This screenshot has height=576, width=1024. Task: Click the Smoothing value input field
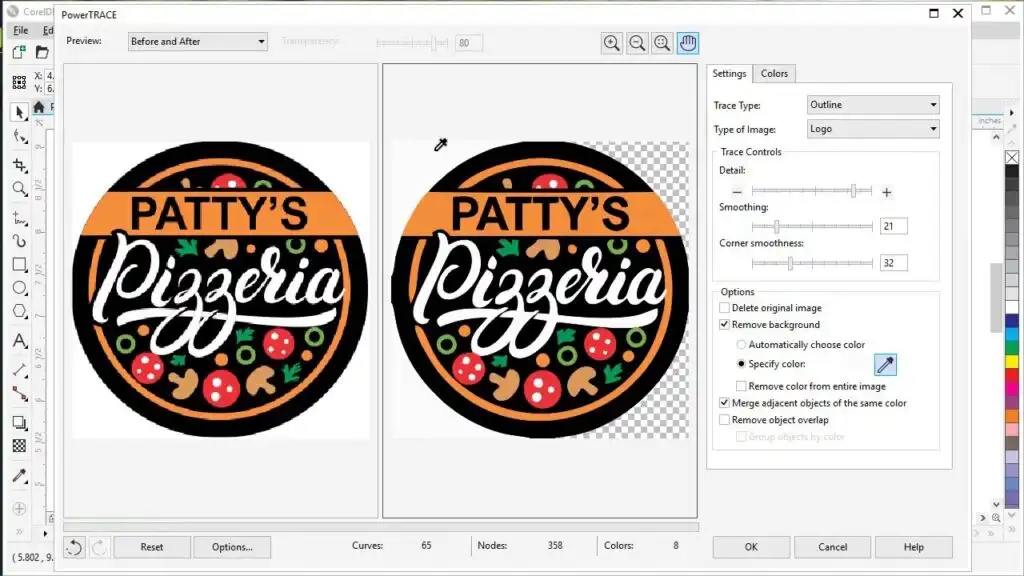point(893,226)
